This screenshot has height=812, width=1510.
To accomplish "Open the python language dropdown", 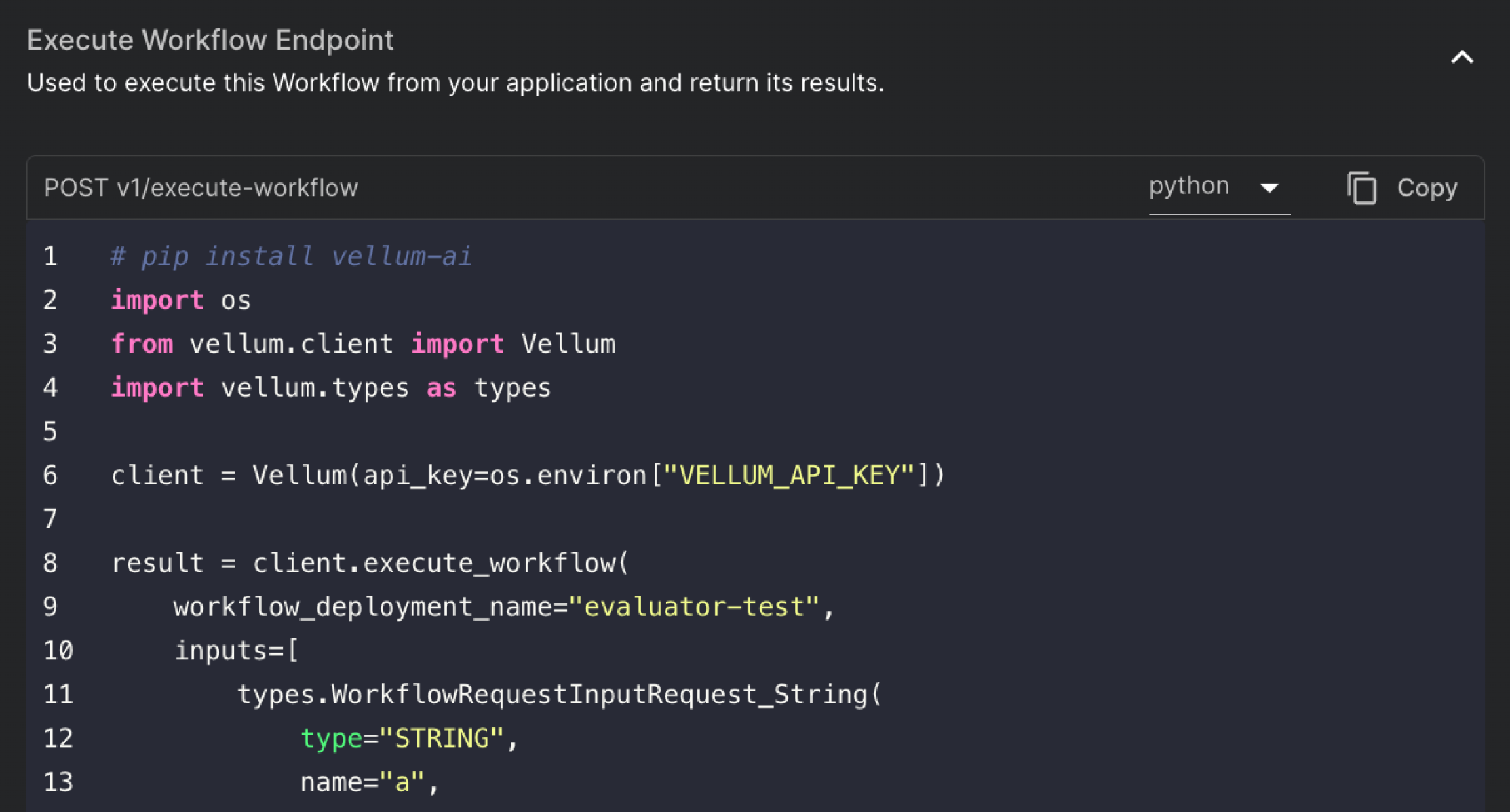I will tap(1219, 187).
